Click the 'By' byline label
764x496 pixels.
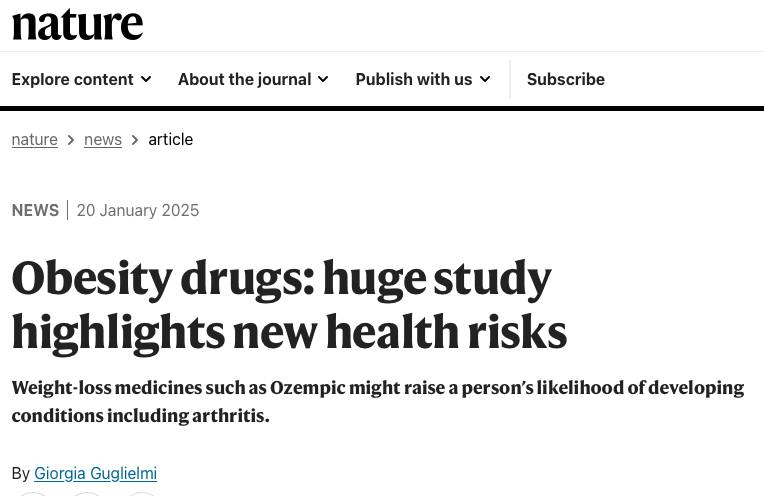[x=21, y=473]
